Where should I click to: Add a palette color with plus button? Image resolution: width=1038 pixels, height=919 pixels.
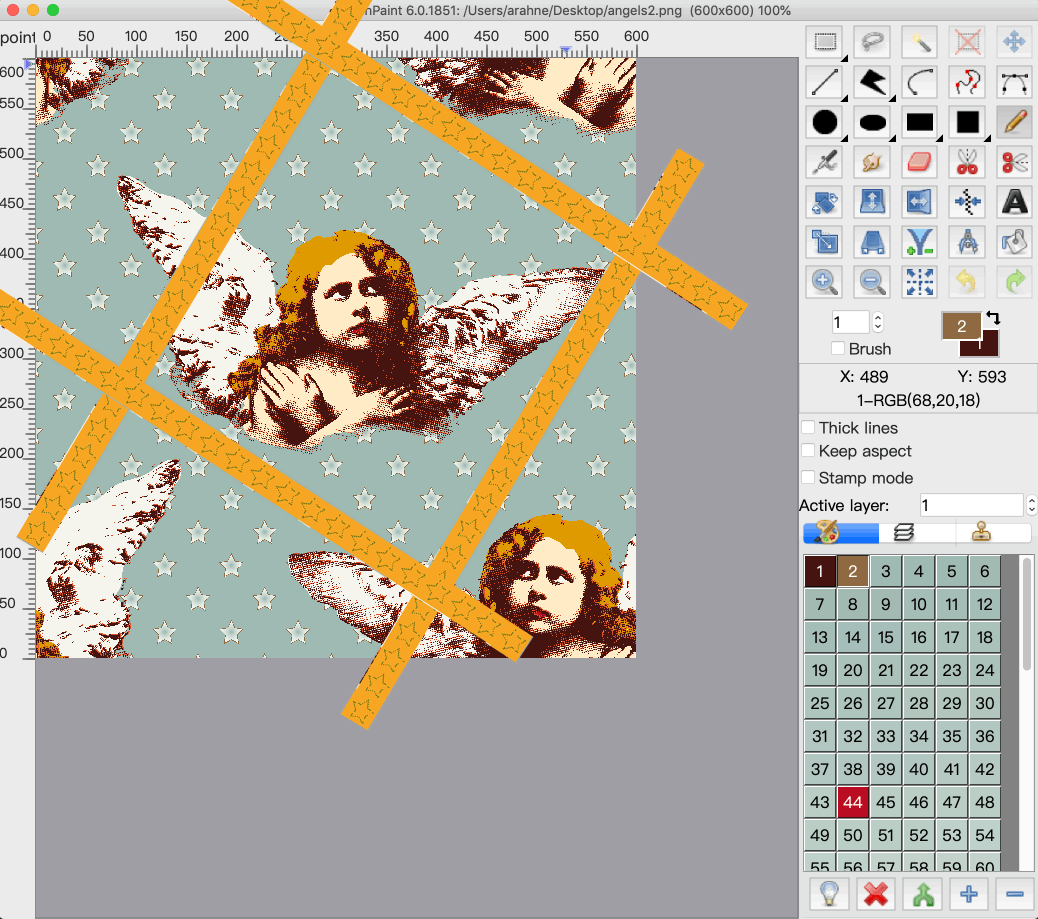click(969, 895)
